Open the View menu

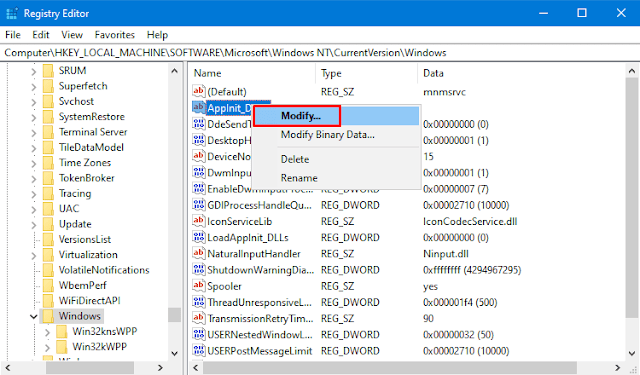(72, 35)
